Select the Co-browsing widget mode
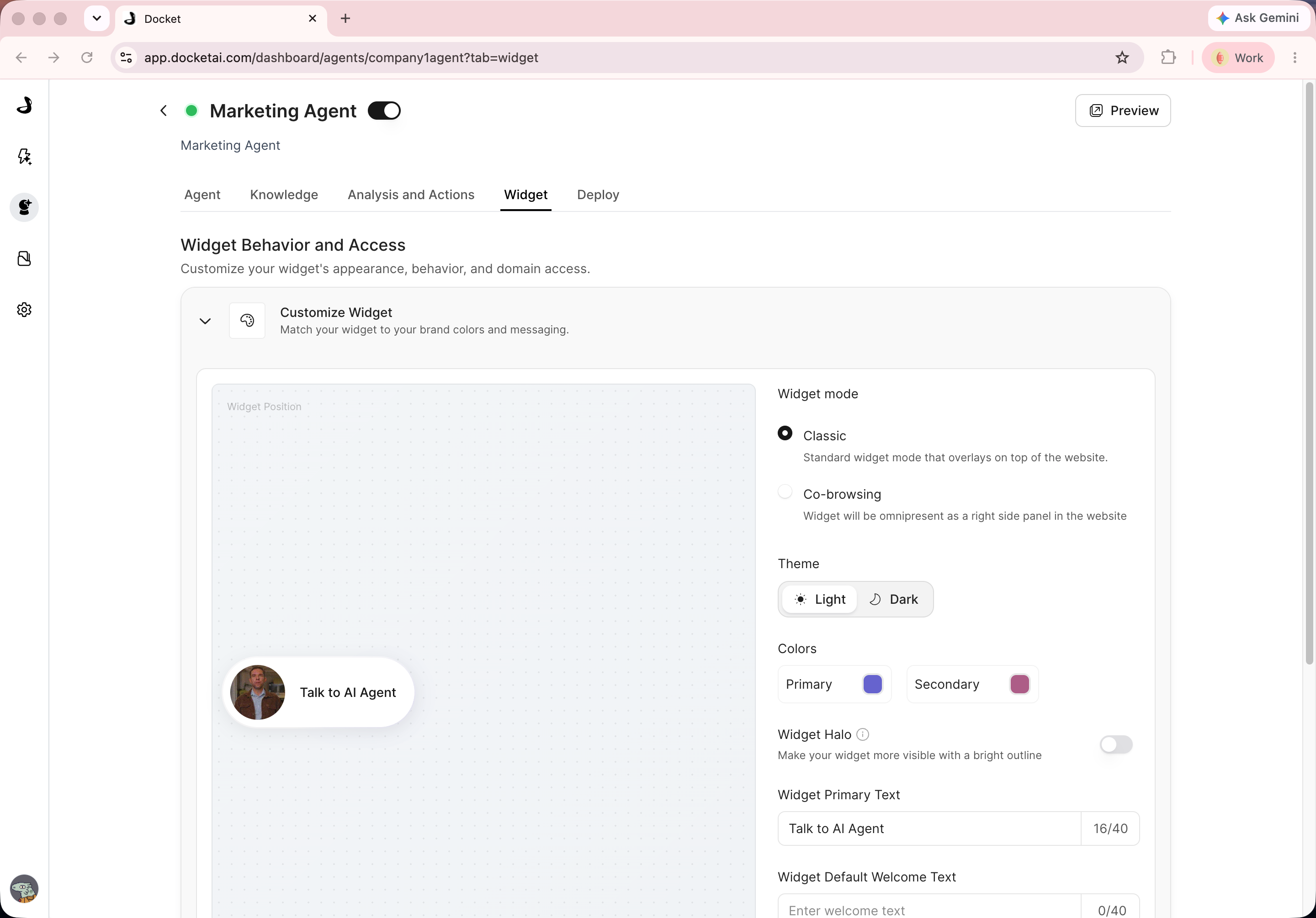This screenshot has width=1316, height=918. coord(785,492)
